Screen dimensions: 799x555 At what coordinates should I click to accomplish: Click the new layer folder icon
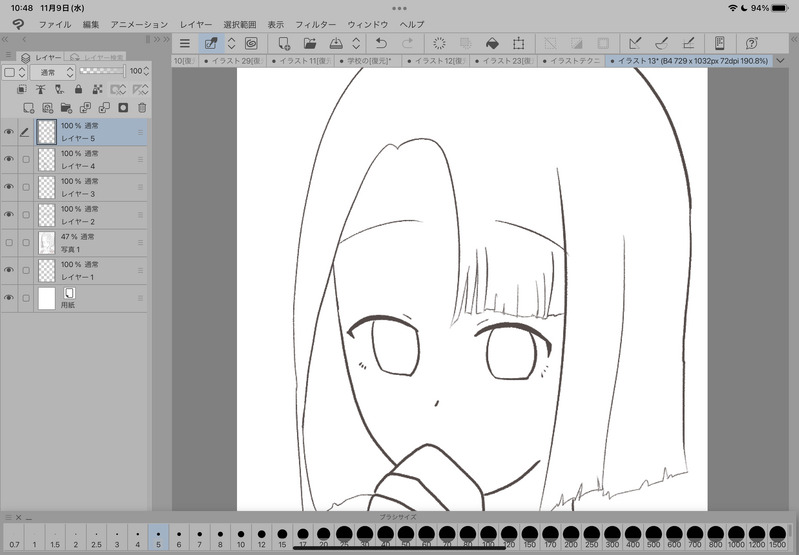66,108
